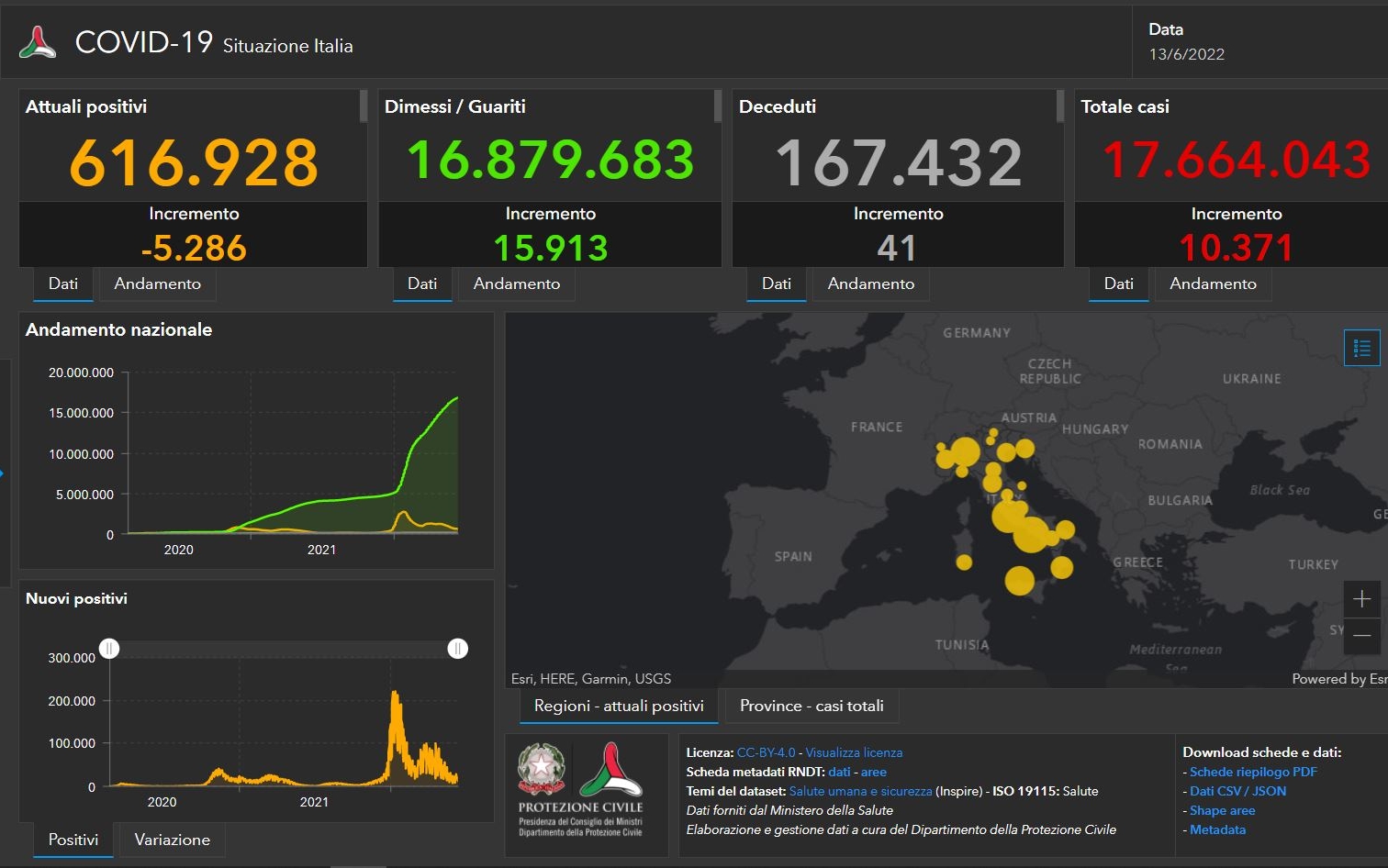This screenshot has height=868, width=1388.
Task: Click the Deceduti panel scrollbar
Action: (x=1060, y=106)
